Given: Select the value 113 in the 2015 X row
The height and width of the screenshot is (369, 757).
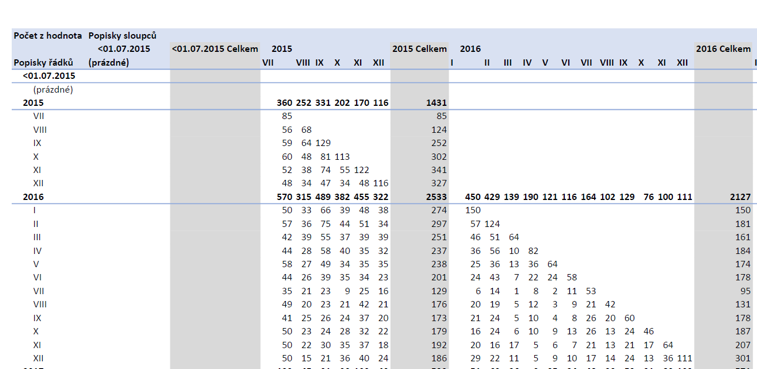Looking at the screenshot, I should (x=342, y=156).
